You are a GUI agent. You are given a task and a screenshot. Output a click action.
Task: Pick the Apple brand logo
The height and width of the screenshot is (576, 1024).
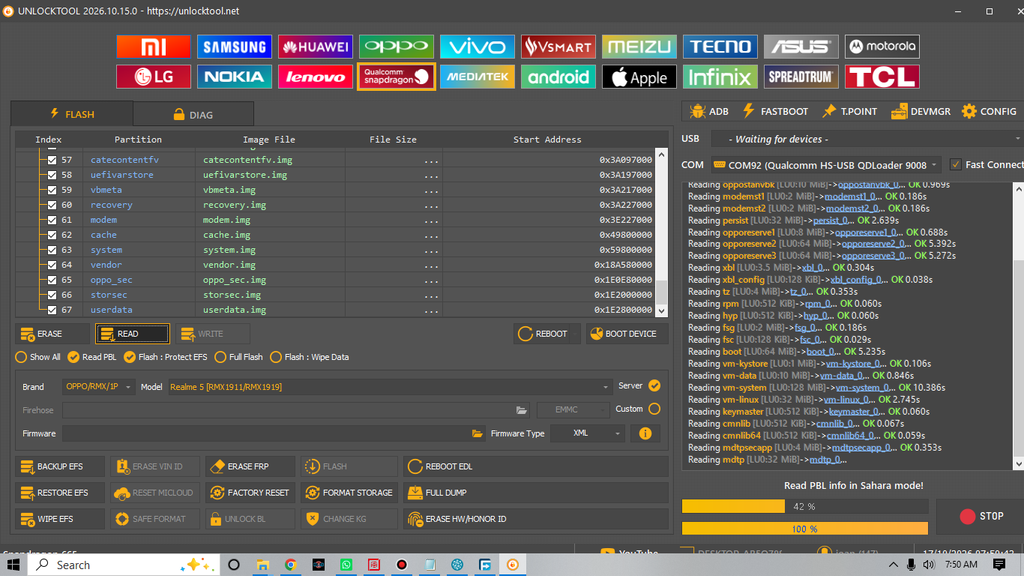639,77
